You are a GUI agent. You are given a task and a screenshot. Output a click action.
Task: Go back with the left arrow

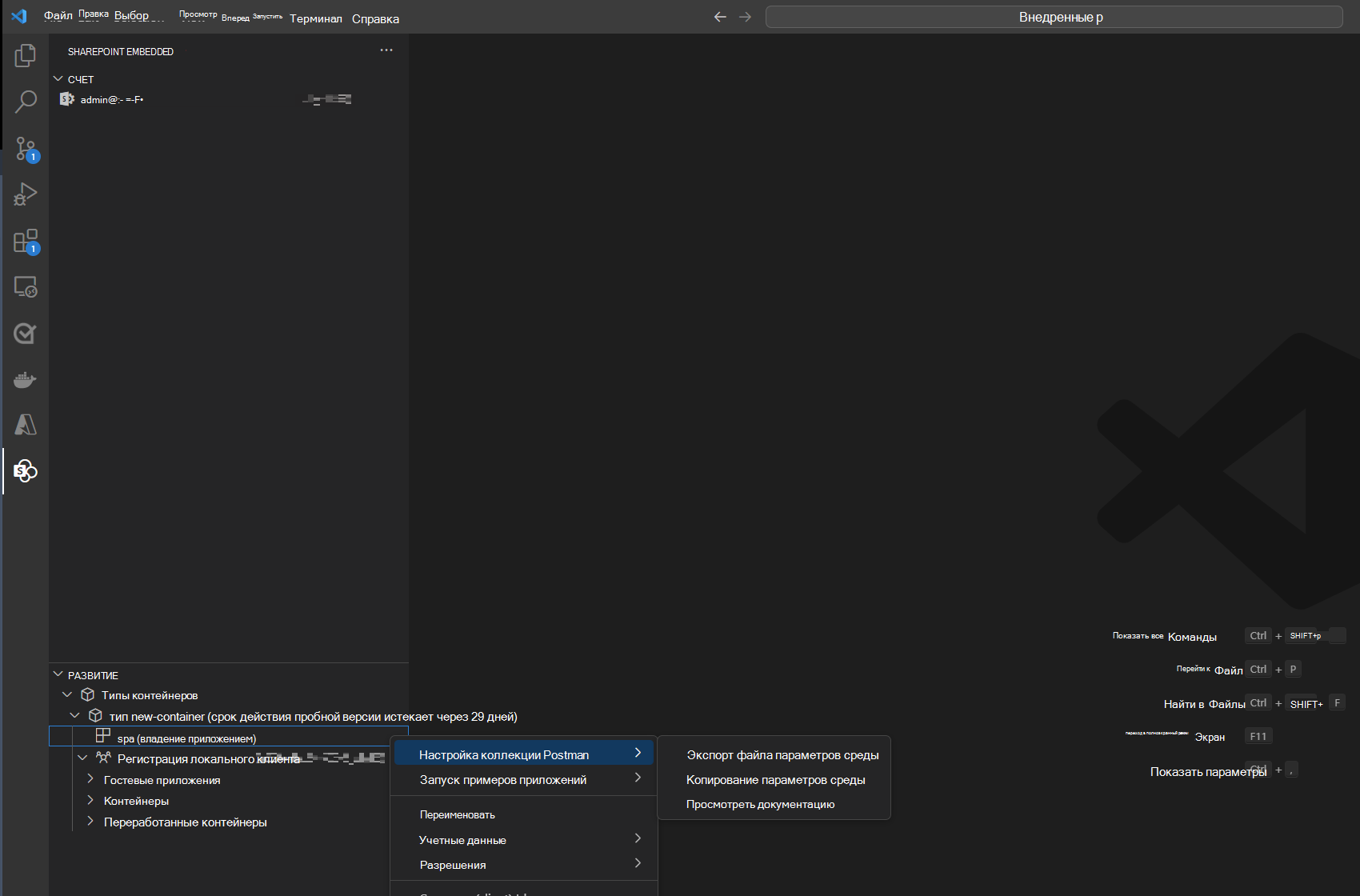click(720, 17)
